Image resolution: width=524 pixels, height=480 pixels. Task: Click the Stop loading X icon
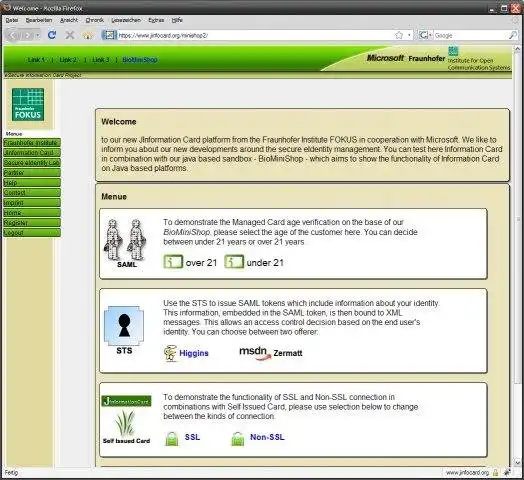tap(70, 35)
